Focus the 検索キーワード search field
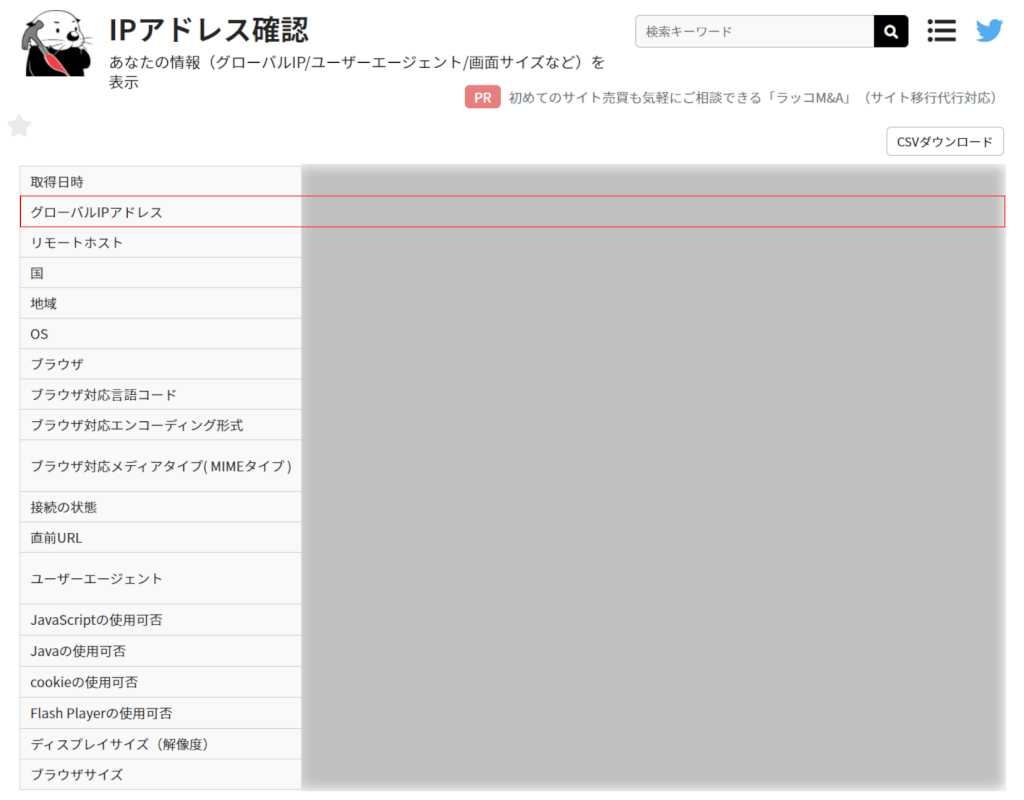1024x800 pixels. (754, 31)
